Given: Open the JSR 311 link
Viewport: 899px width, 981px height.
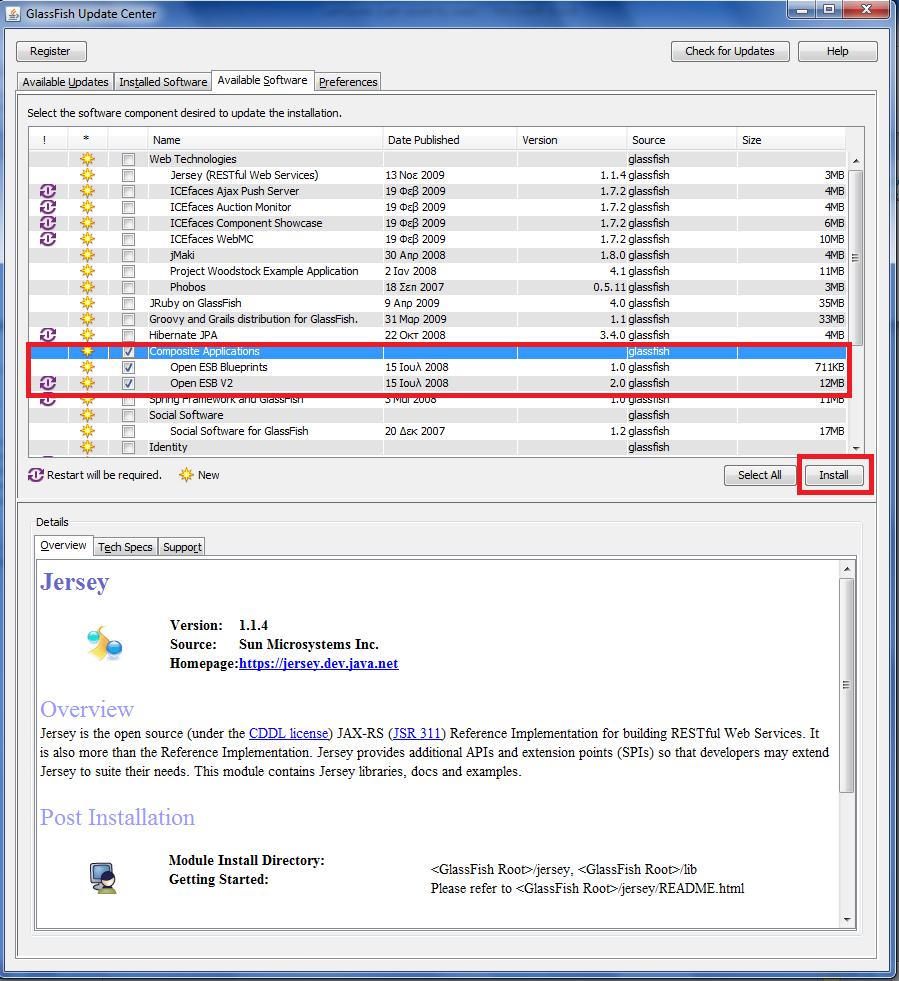Looking at the screenshot, I should [x=417, y=733].
